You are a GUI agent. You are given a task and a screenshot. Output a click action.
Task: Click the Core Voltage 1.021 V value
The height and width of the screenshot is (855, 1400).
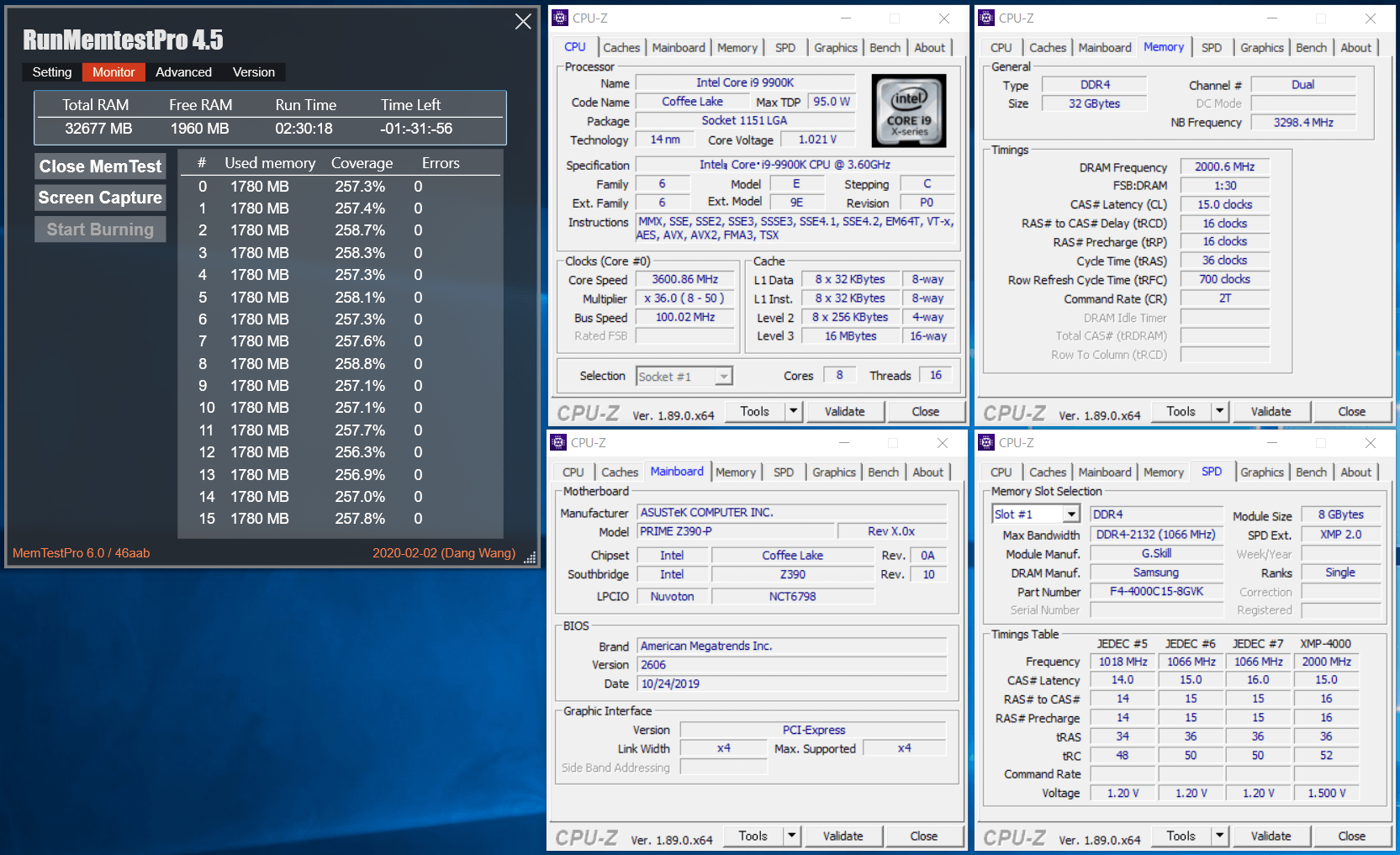(x=817, y=140)
